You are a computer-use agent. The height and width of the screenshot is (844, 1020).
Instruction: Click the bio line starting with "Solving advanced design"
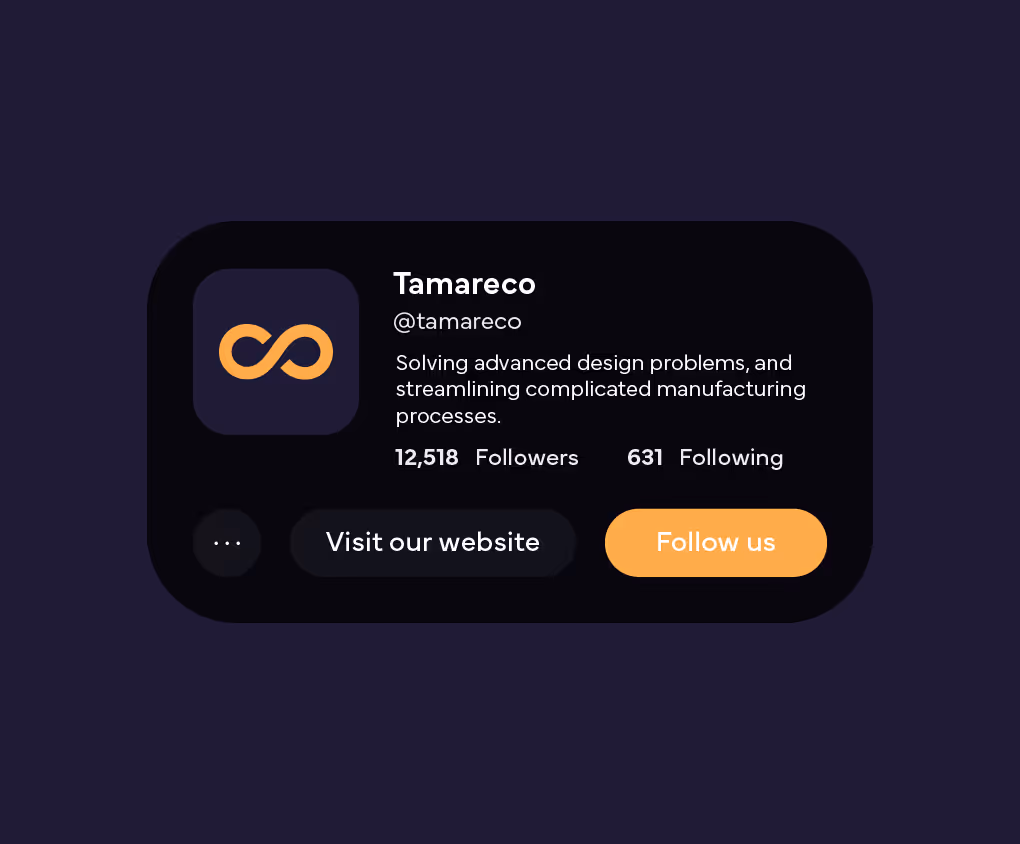point(594,363)
